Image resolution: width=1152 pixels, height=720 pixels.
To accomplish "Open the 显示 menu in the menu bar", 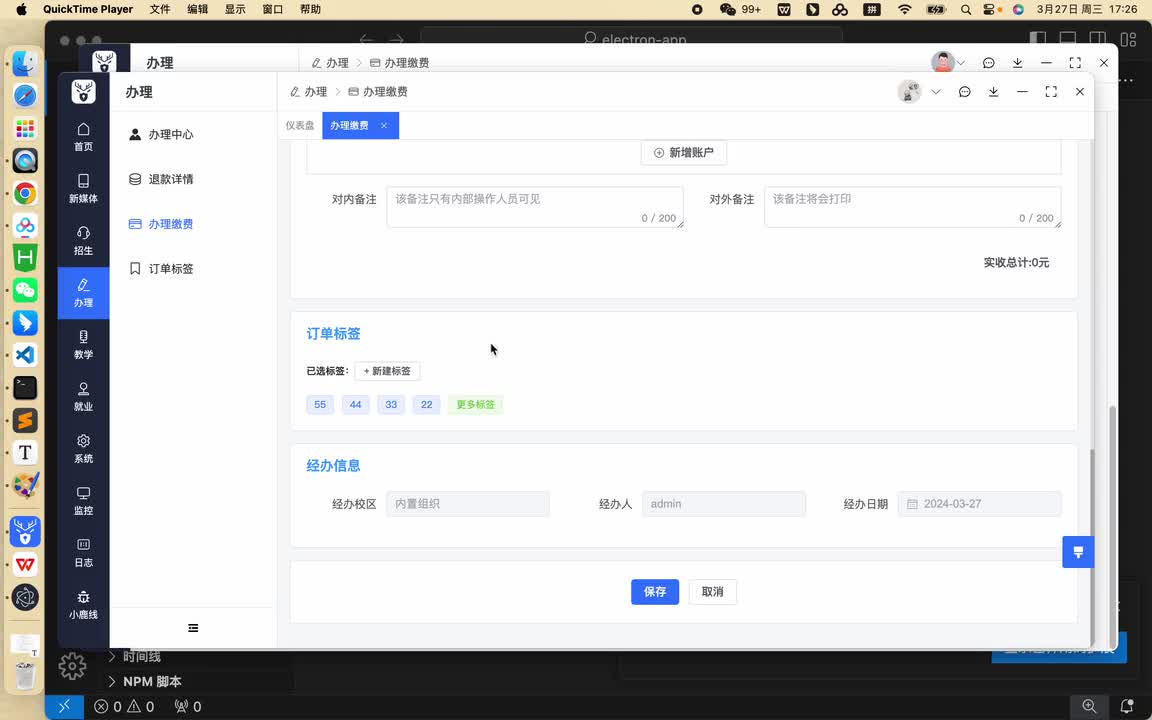I will [x=235, y=10].
